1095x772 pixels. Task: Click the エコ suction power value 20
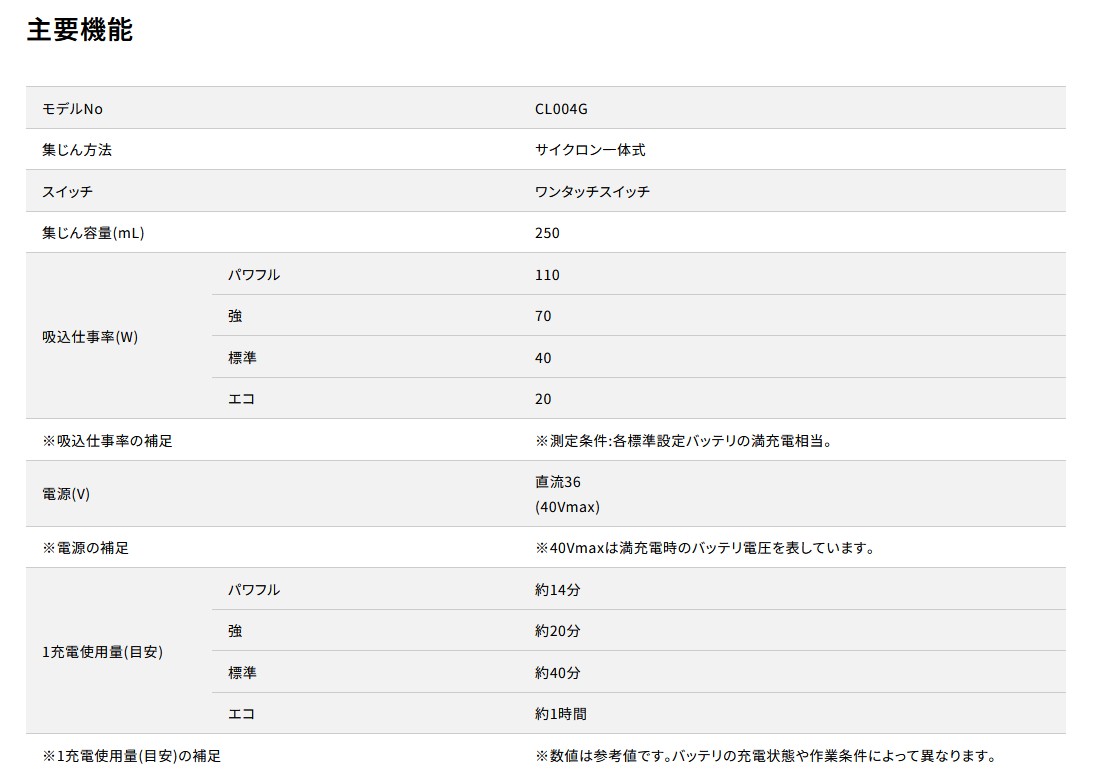click(543, 400)
